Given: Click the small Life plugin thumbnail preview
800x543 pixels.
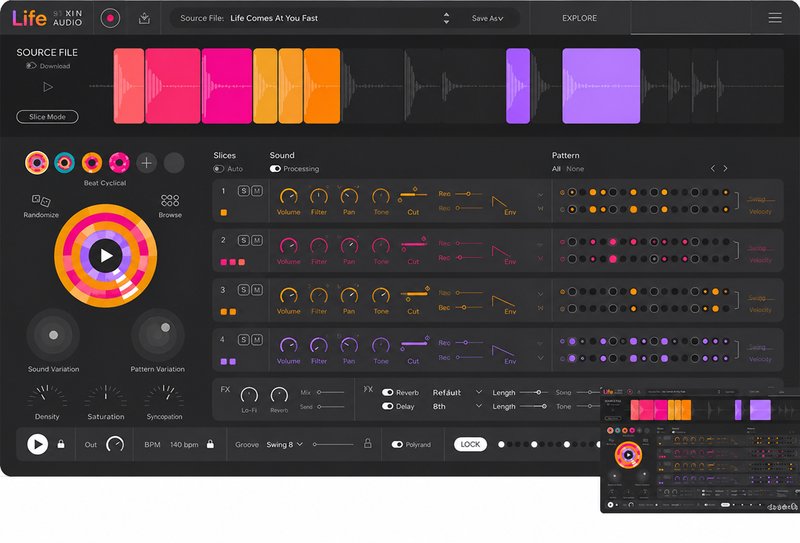Looking at the screenshot, I should pos(700,449).
